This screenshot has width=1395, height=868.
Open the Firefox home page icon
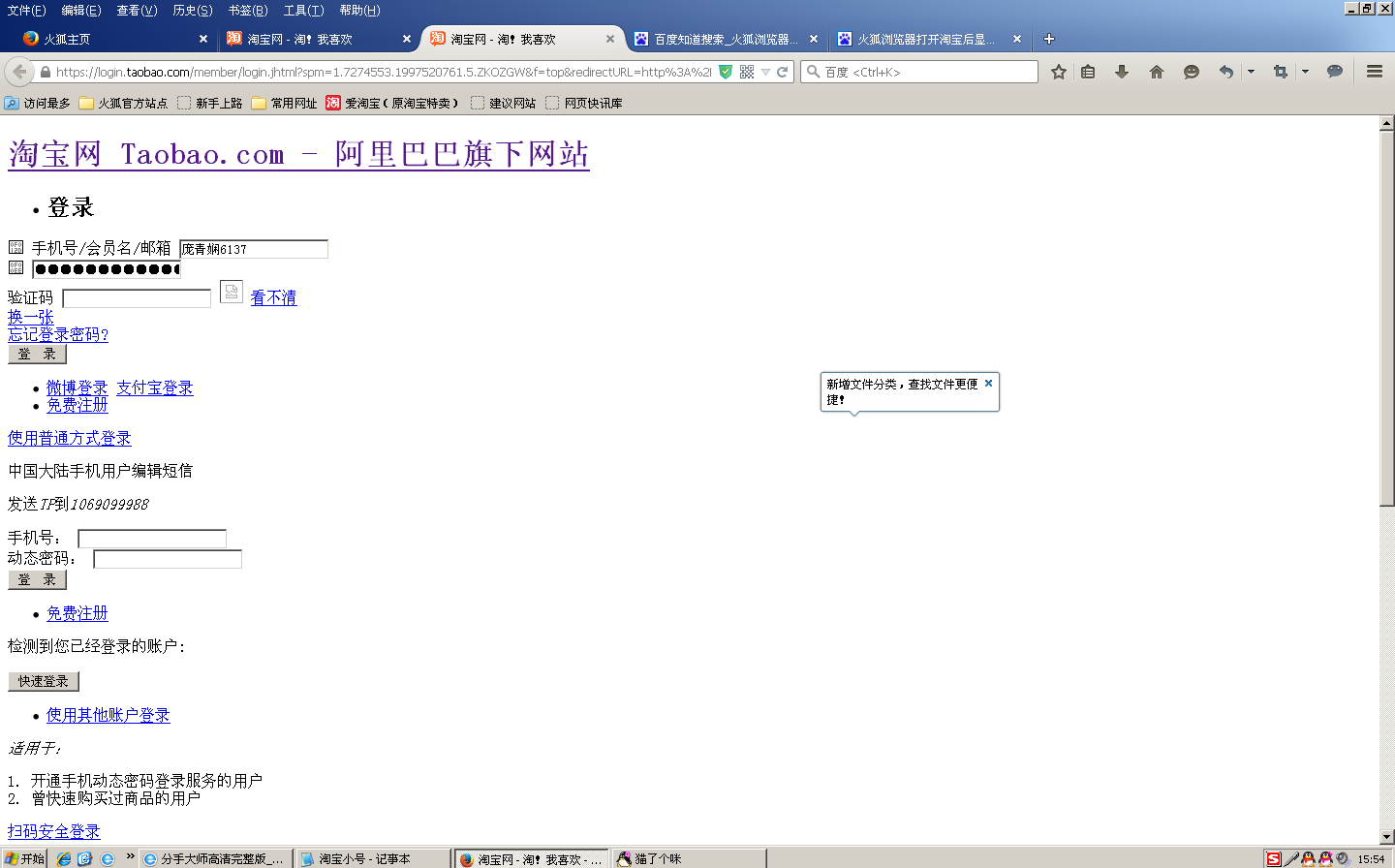(1156, 71)
